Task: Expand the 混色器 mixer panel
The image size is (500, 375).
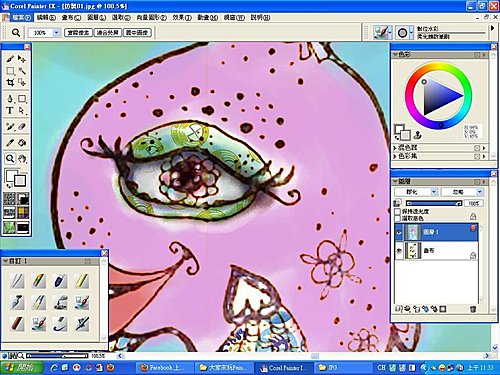Action: (395, 147)
